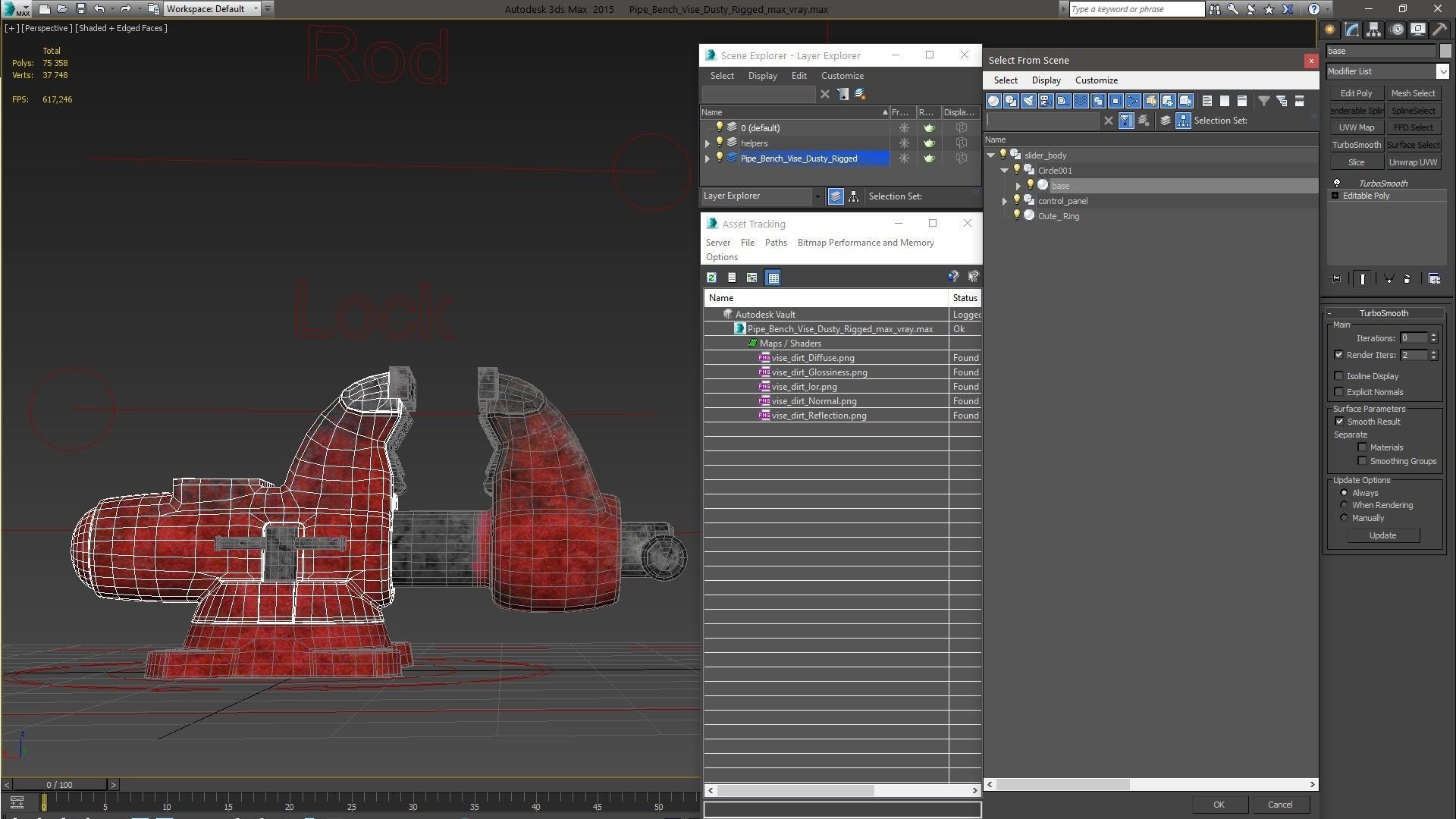This screenshot has width=1456, height=819.
Task: Select the When Rendering update option
Action: click(1345, 505)
